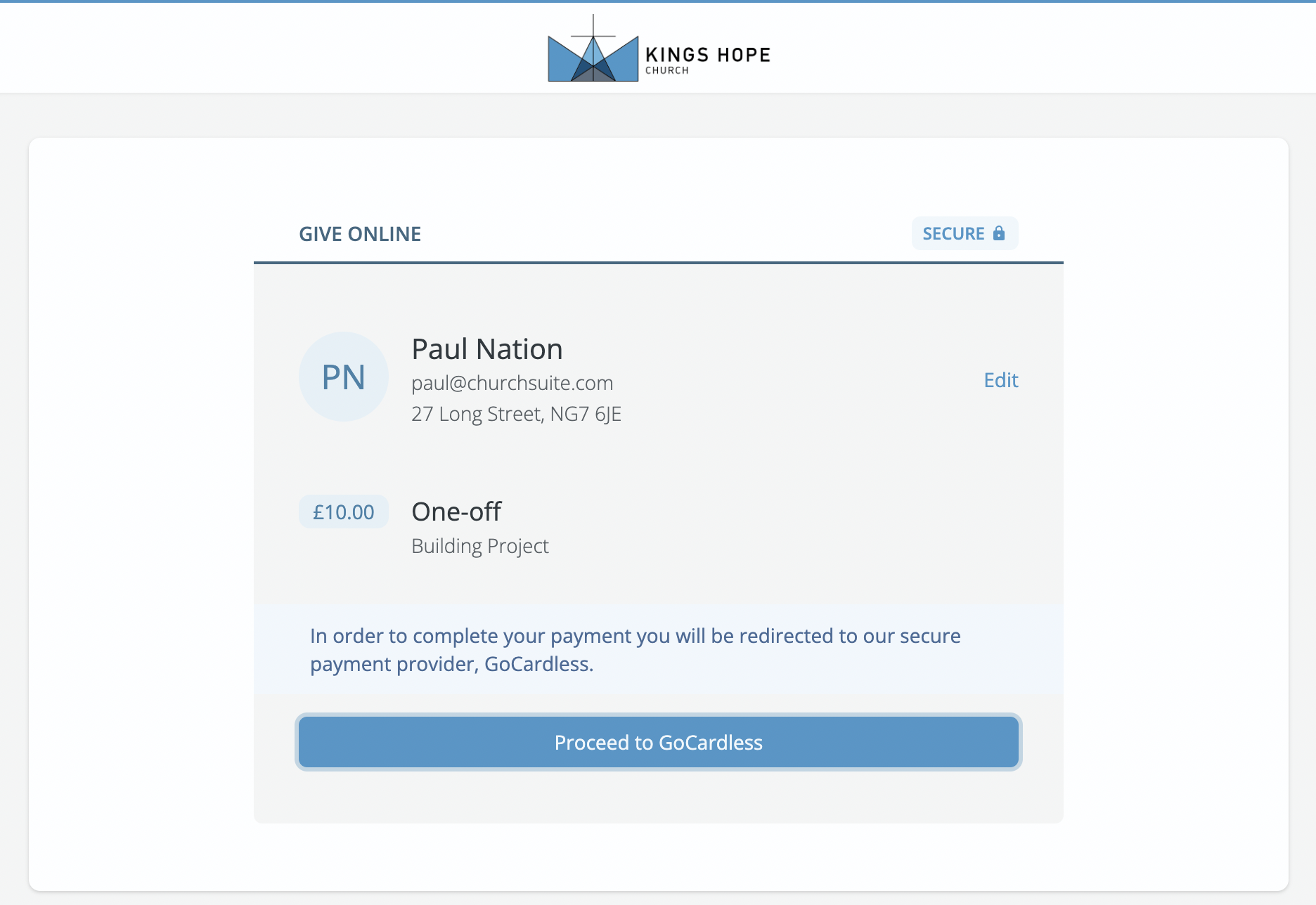Select the name Paul Nation
Screen dimensions: 1316x905
pos(486,349)
